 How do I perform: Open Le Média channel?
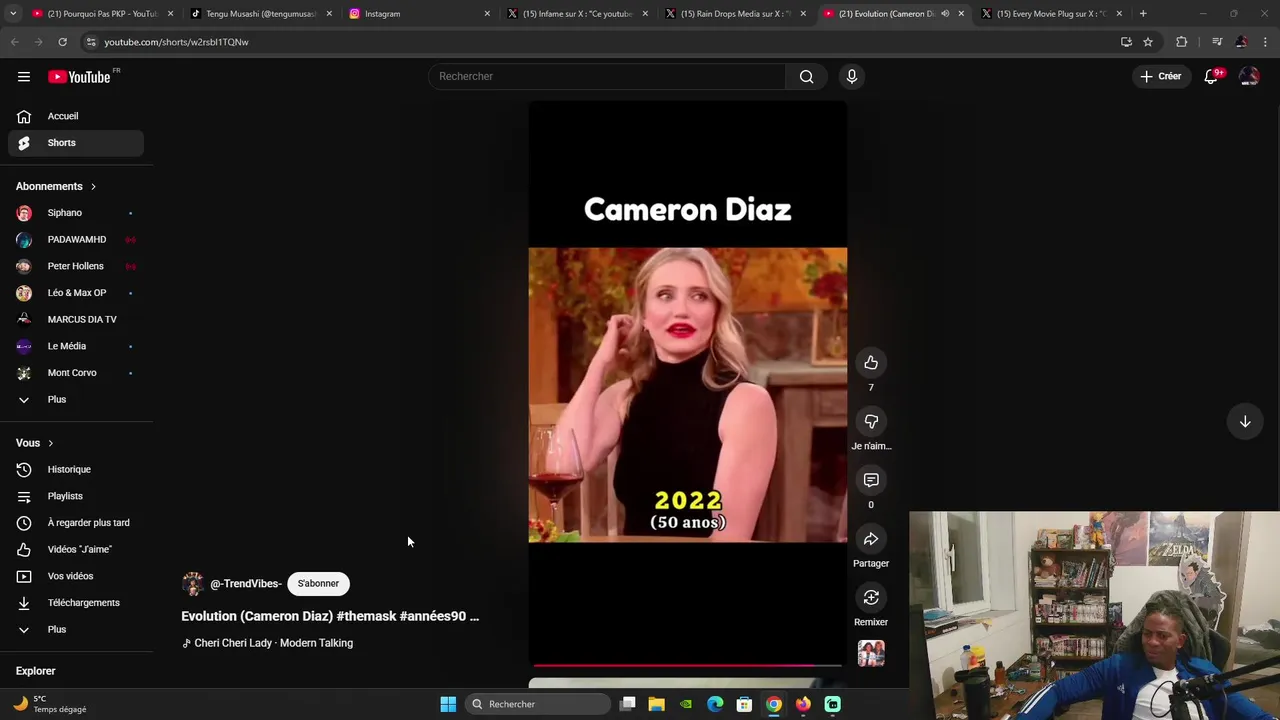76,346
